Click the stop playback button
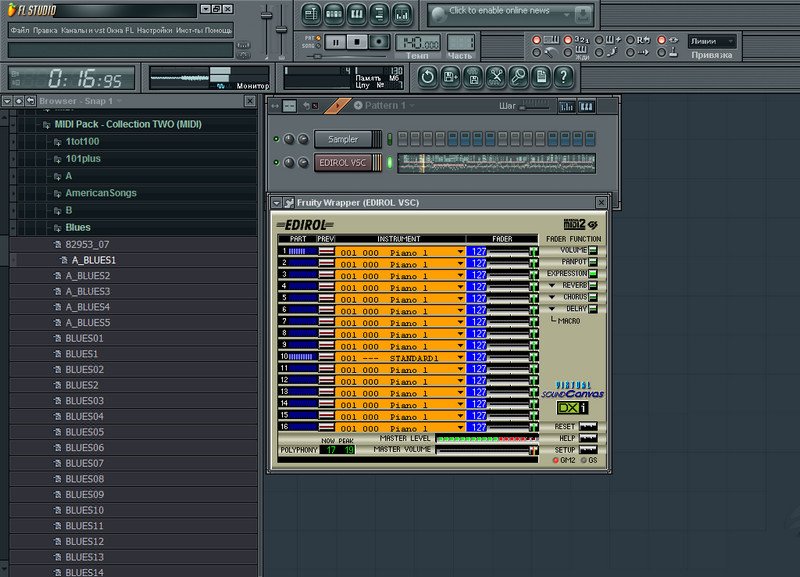The image size is (800, 577). tap(357, 42)
